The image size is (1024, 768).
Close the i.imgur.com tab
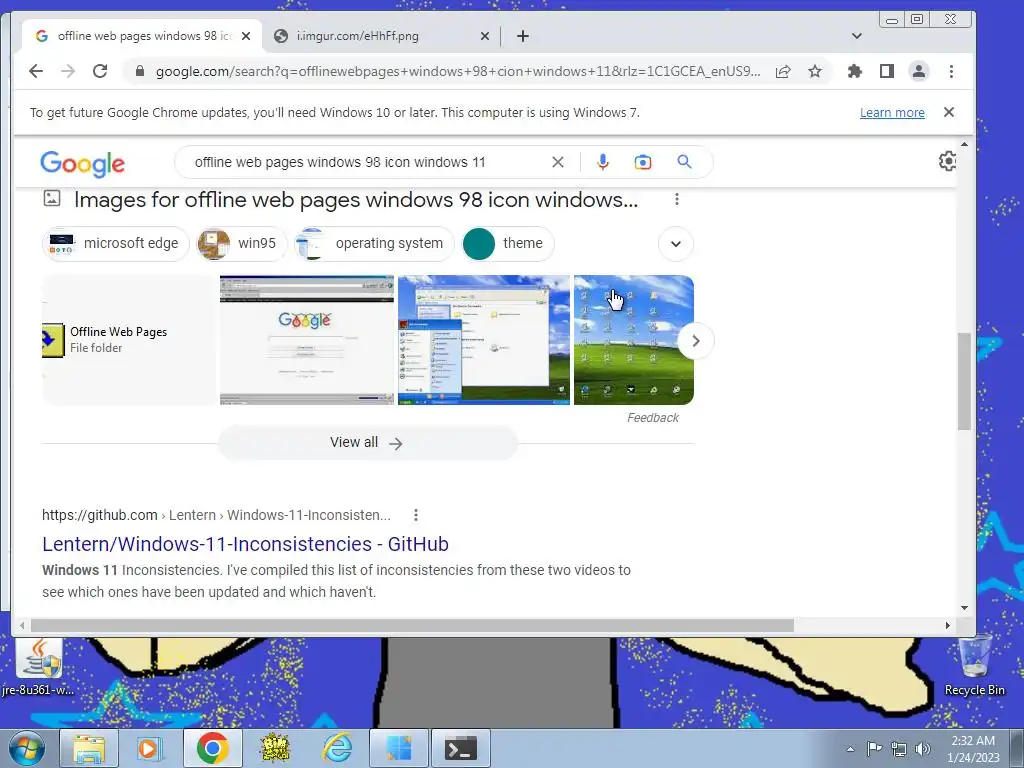(485, 36)
